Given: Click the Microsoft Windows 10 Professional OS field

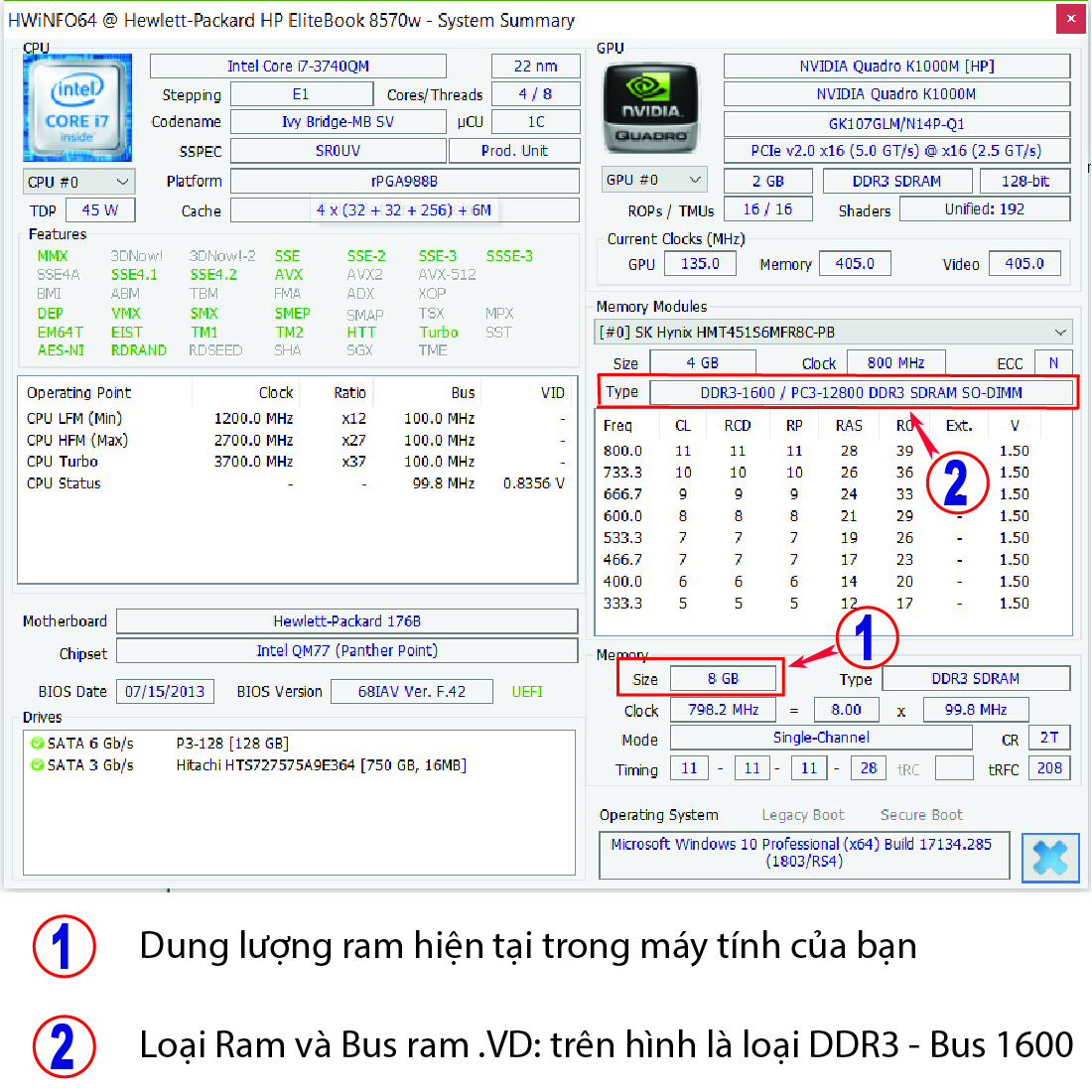Looking at the screenshot, I should click(804, 855).
